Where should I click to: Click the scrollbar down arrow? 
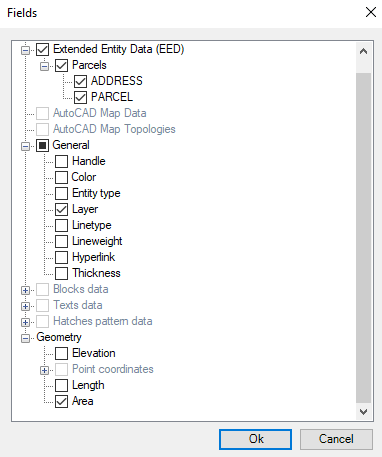(363, 412)
